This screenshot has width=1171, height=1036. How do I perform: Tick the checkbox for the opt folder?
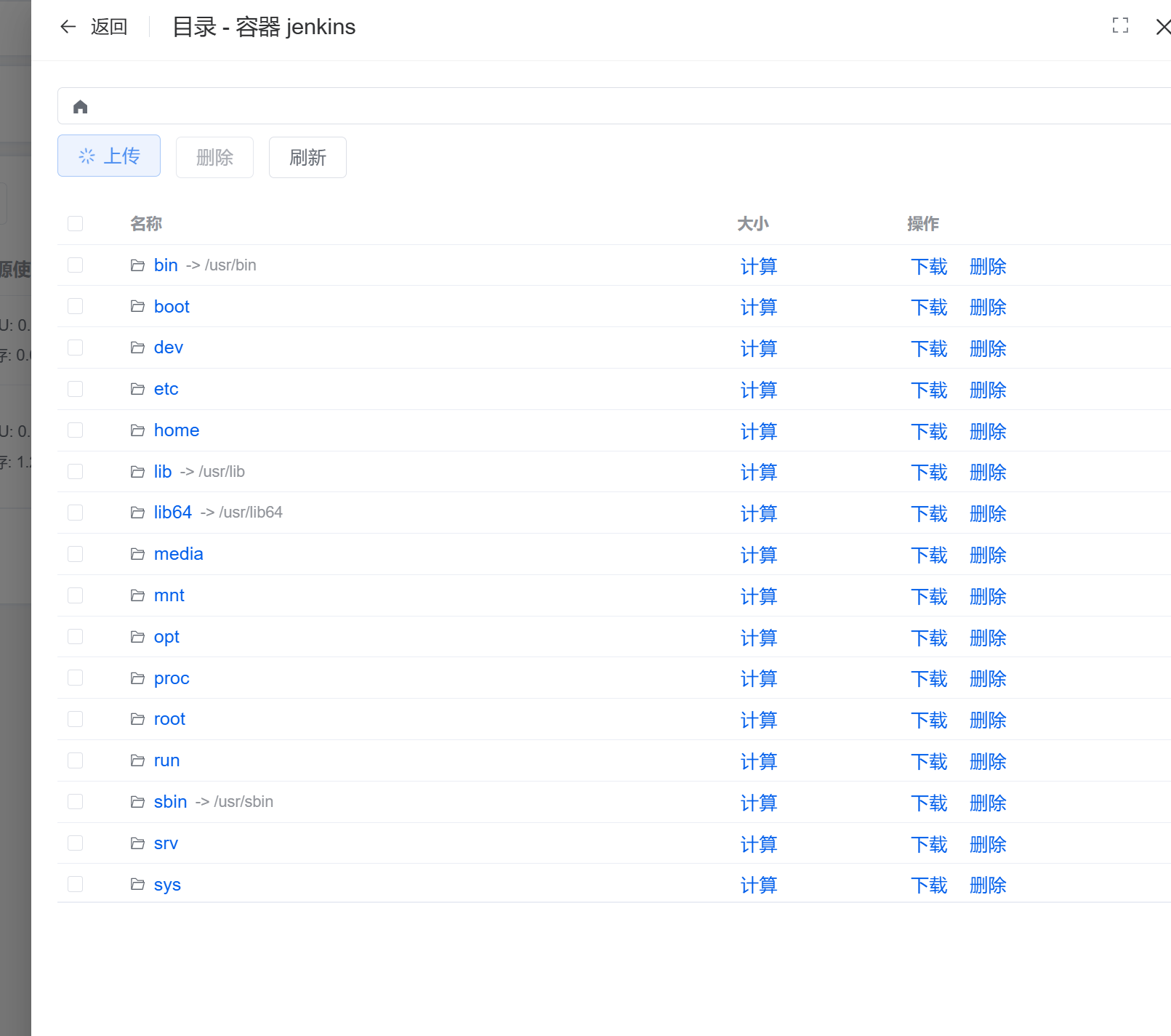(x=76, y=637)
